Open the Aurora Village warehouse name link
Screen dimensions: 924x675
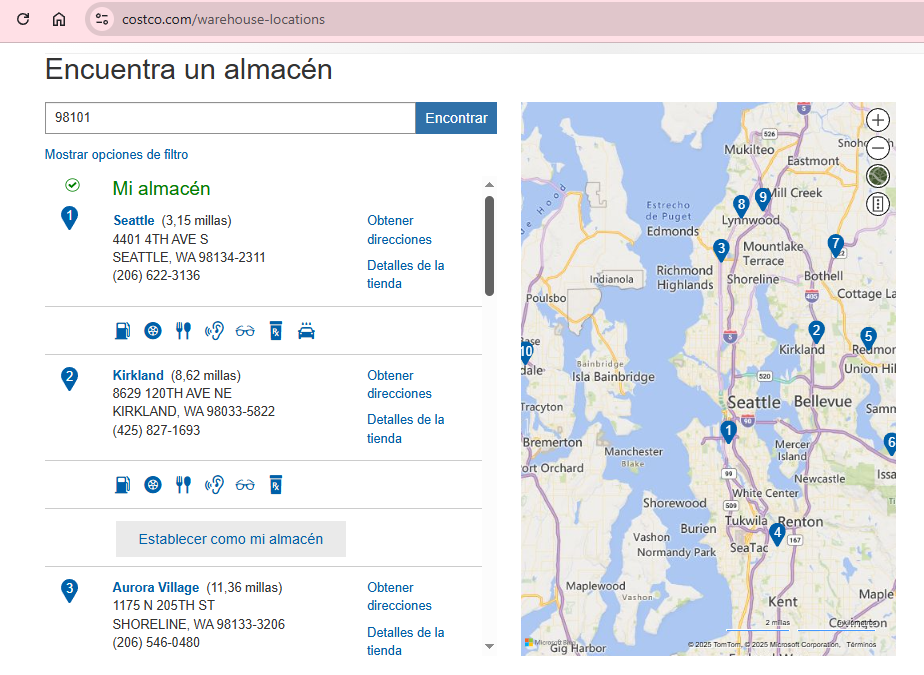(156, 588)
